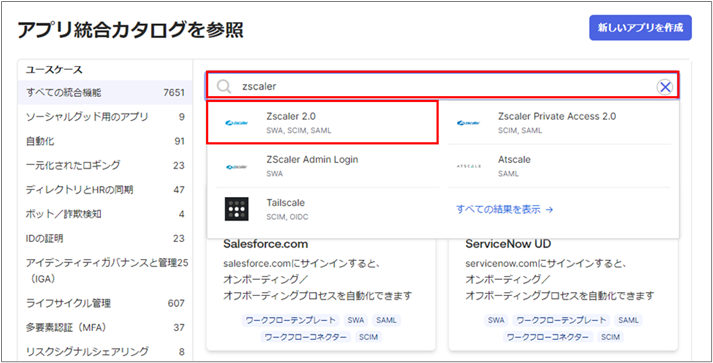This screenshot has height=363, width=713.
Task: Select IDの証明 category
Action: coord(105,238)
